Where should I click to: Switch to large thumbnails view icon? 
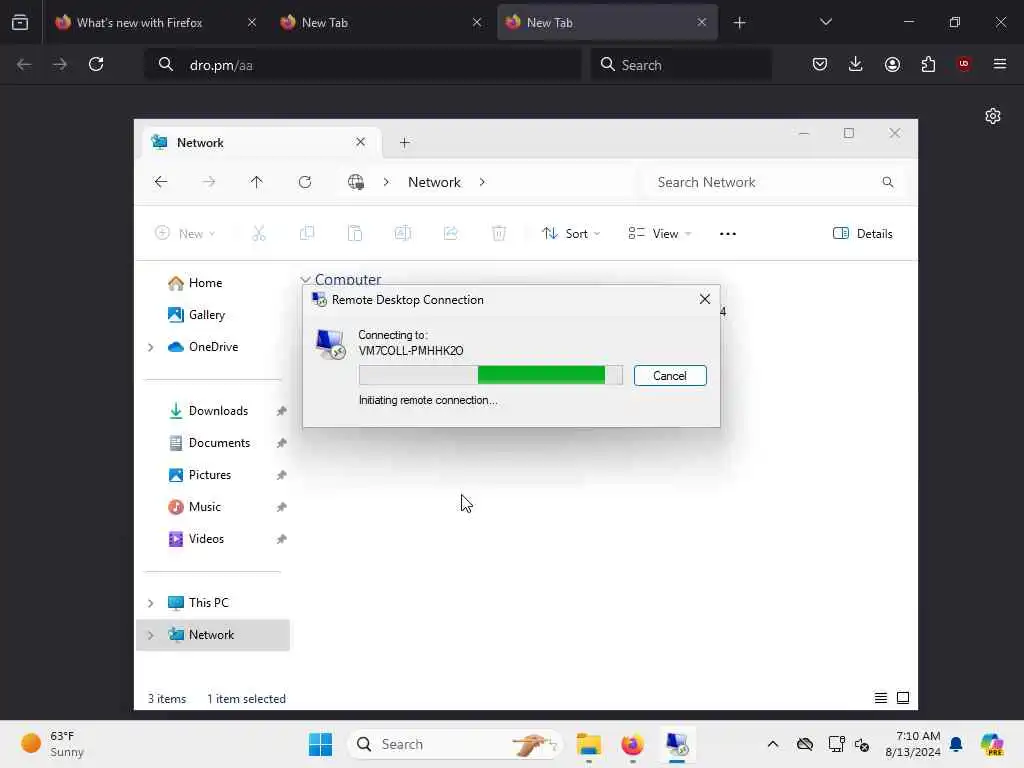coord(903,698)
